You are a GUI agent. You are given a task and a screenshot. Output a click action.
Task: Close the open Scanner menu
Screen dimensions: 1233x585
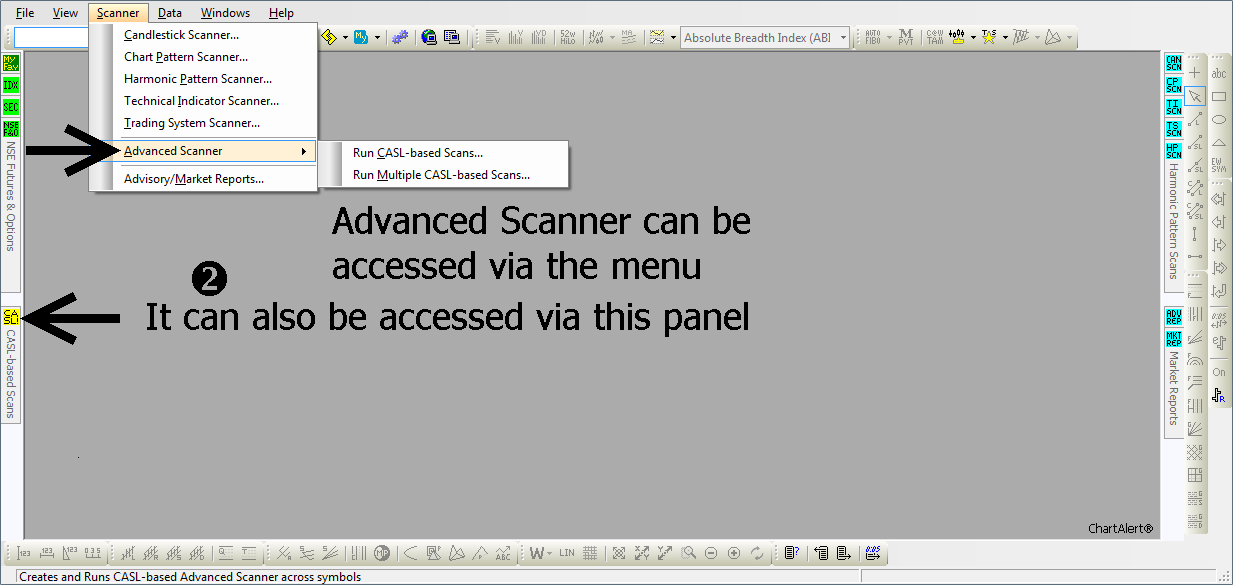coord(118,13)
